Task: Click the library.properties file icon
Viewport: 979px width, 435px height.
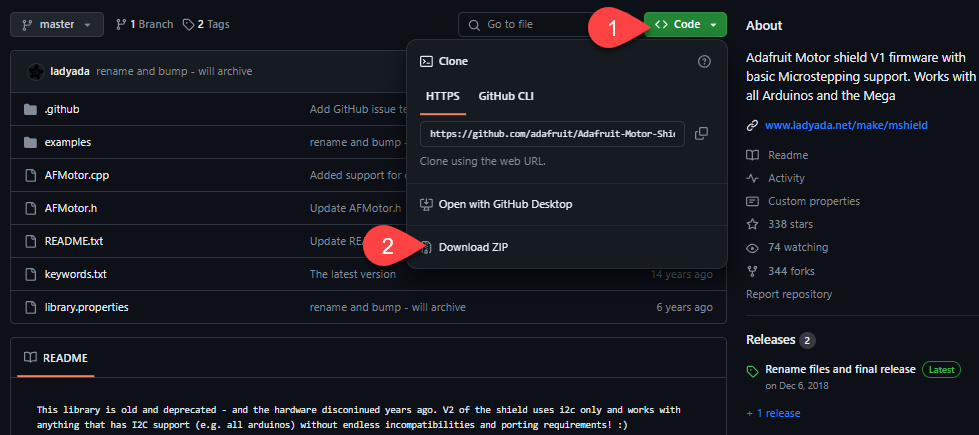Action: click(30, 307)
